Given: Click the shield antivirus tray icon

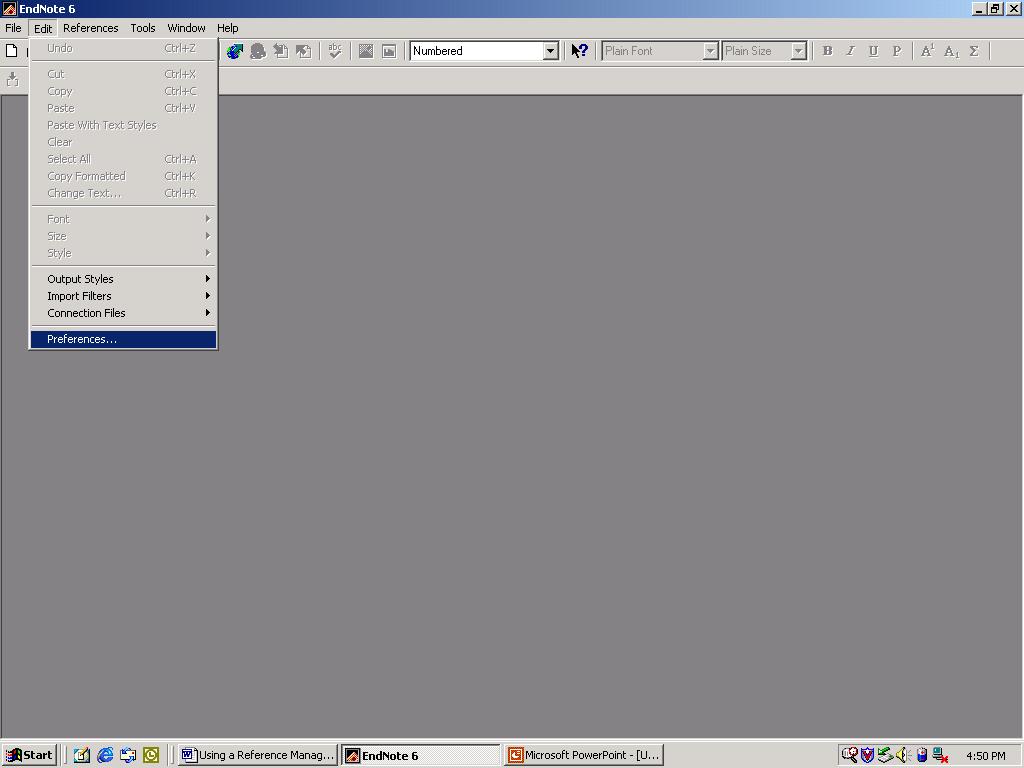Looking at the screenshot, I should [867, 755].
